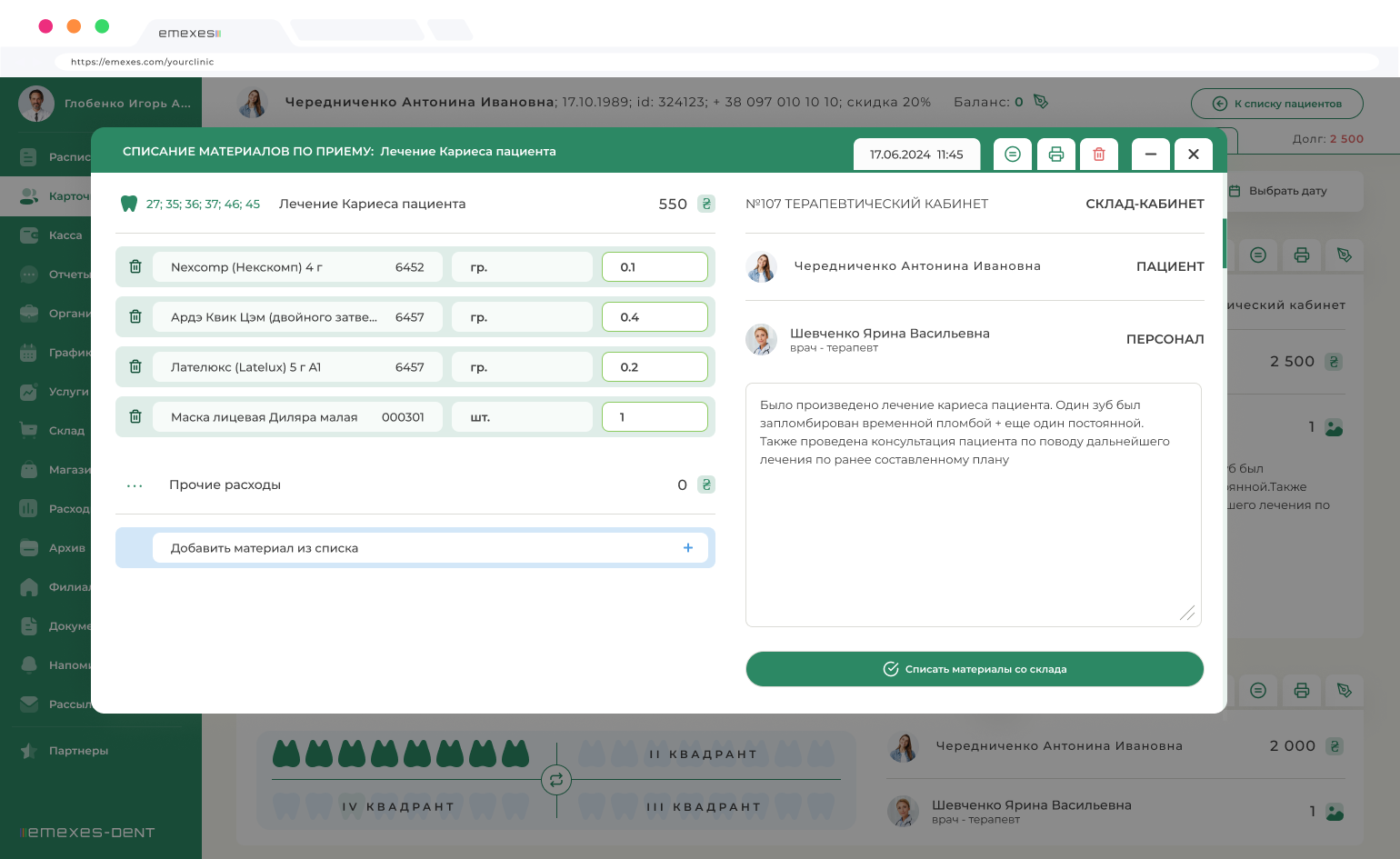Open Добавить материал из списка dropdown

tap(430, 548)
